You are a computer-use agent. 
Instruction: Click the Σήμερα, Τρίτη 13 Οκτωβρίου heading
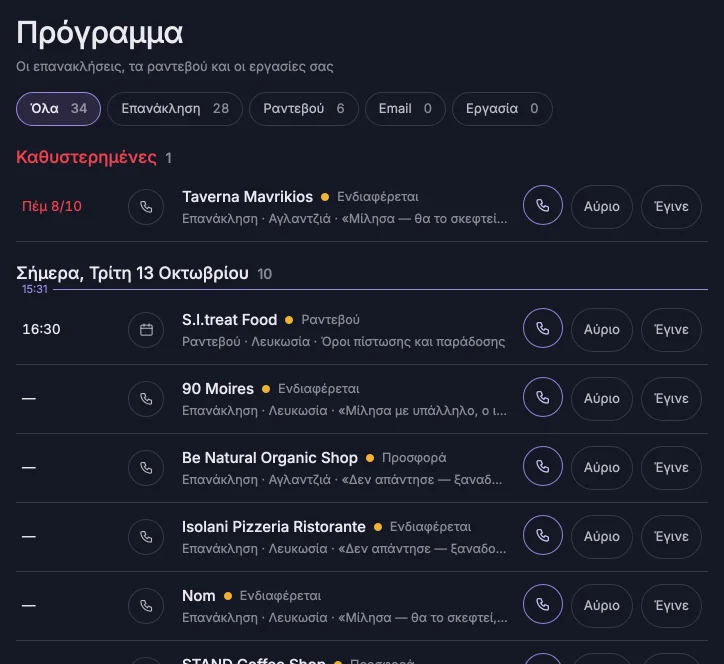coord(133,273)
